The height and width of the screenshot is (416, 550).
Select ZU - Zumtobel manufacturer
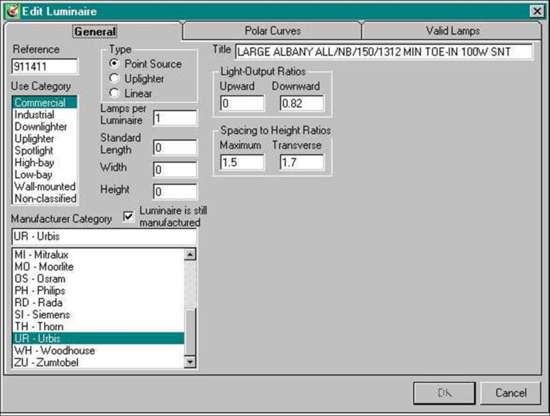(x=98, y=362)
